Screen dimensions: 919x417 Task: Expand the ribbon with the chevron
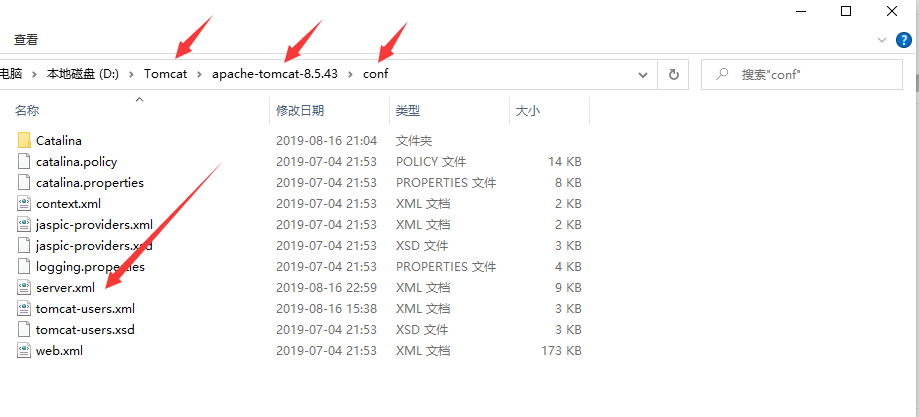point(881,40)
